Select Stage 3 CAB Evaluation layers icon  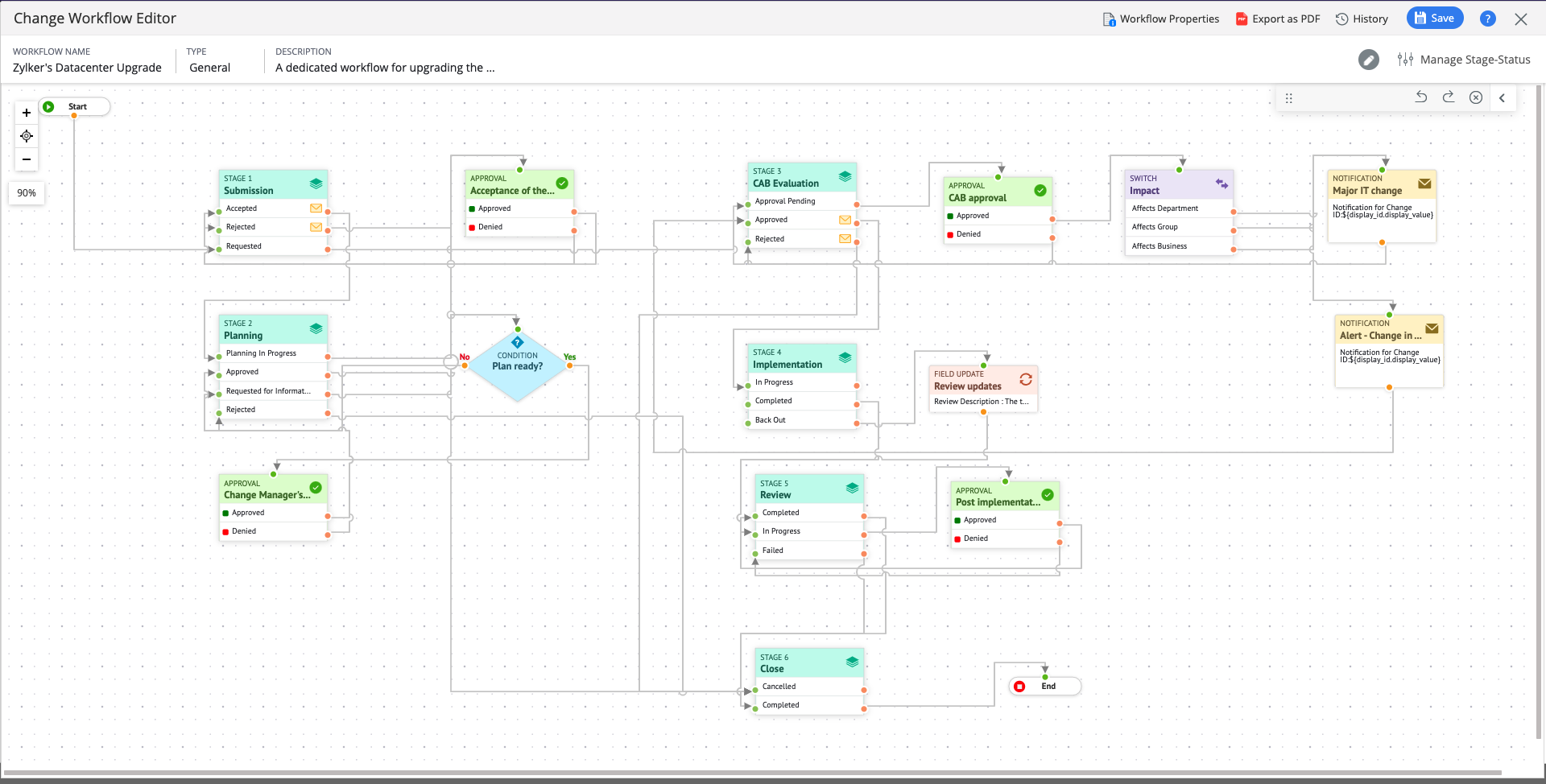pos(845,176)
